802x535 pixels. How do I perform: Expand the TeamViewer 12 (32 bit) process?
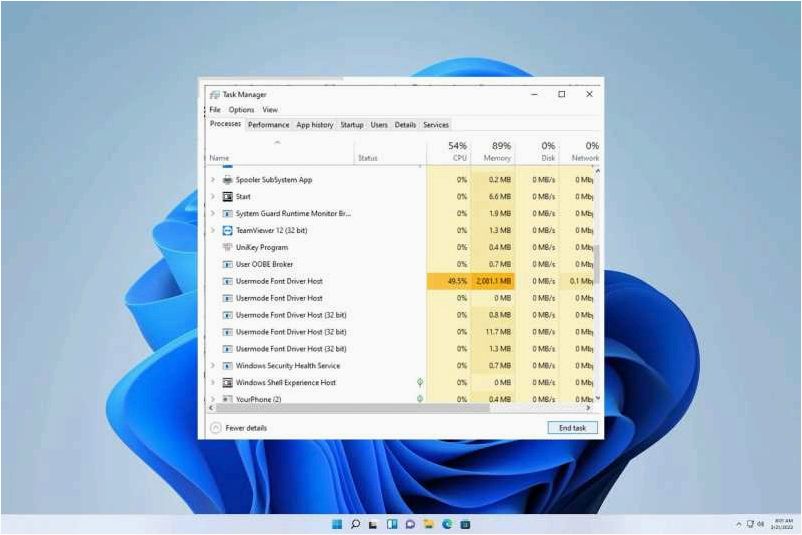point(213,231)
